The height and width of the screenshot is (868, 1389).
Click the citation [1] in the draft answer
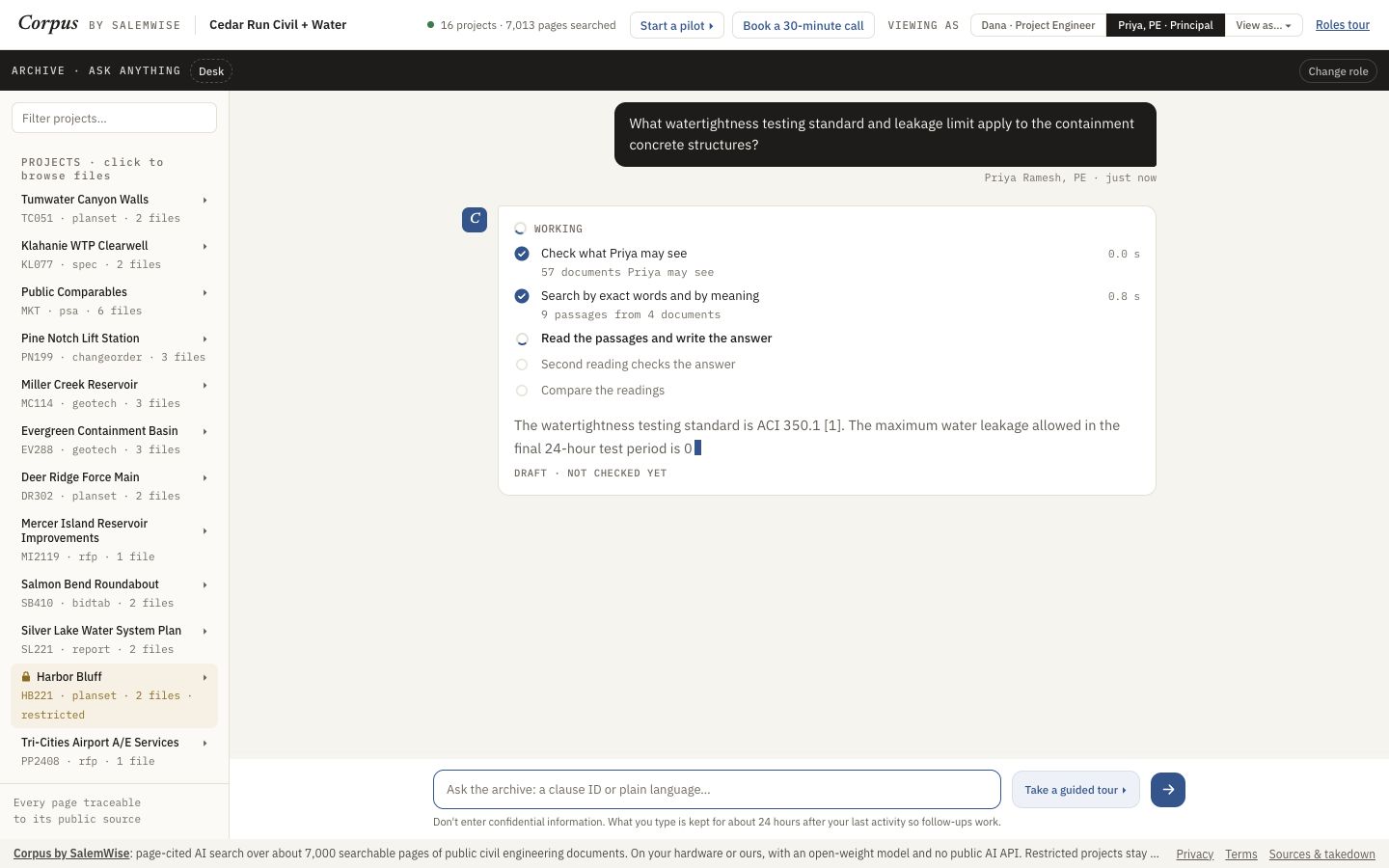[x=833, y=425]
